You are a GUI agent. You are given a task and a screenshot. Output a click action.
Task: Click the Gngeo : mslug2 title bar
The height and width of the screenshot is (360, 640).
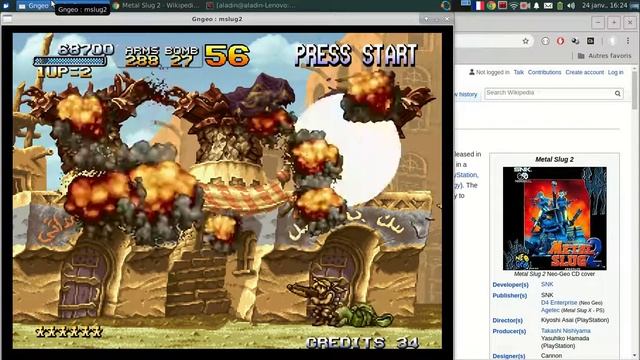(x=217, y=19)
